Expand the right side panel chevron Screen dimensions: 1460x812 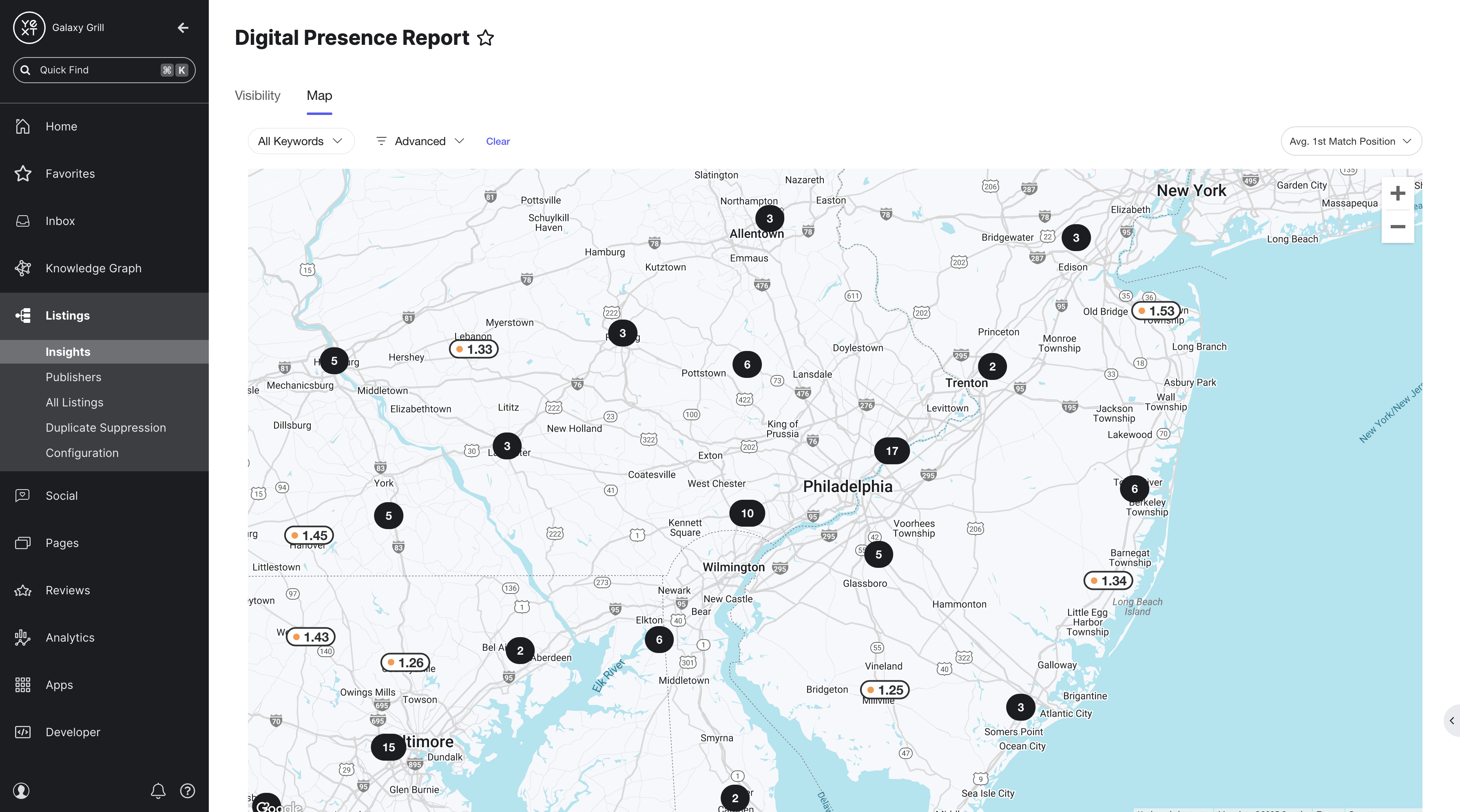[1452, 721]
